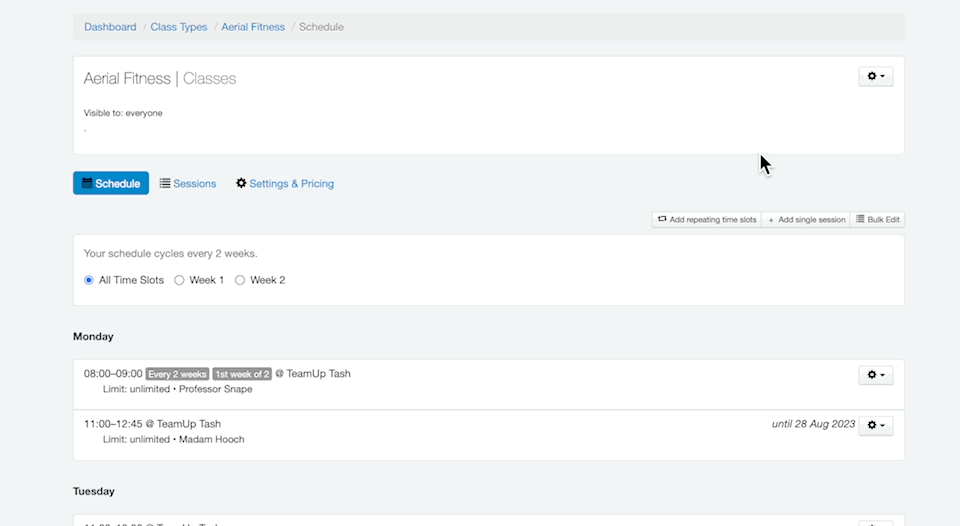The width and height of the screenshot is (960, 526).
Task: Click the plus icon for Add single session
Action: (x=771, y=220)
